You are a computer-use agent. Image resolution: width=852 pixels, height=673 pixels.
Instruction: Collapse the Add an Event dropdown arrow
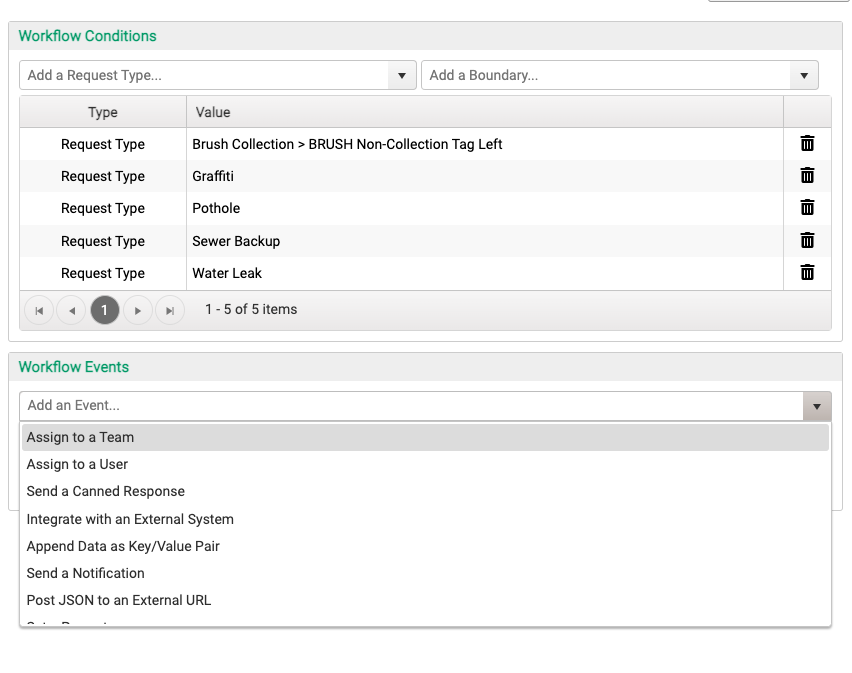(x=817, y=406)
